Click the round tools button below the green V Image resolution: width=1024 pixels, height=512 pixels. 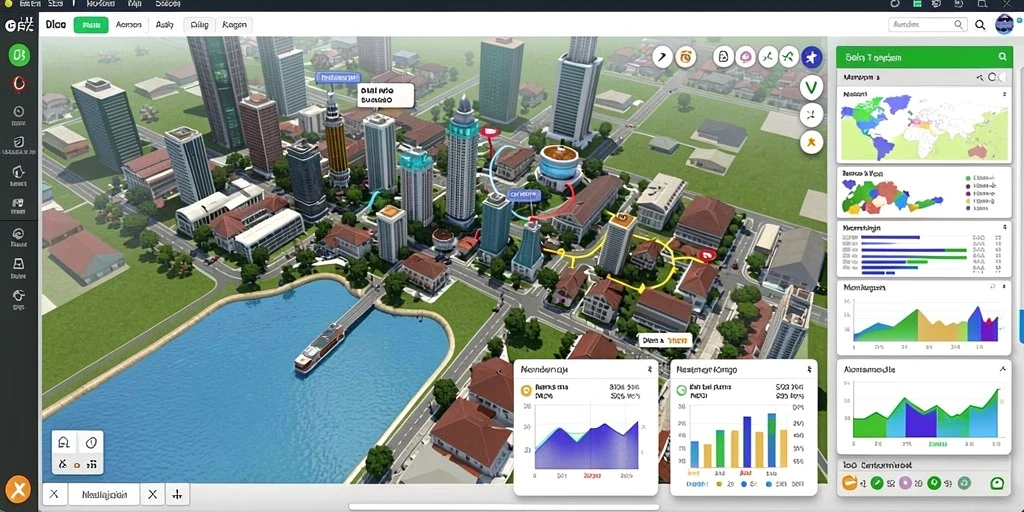point(811,115)
